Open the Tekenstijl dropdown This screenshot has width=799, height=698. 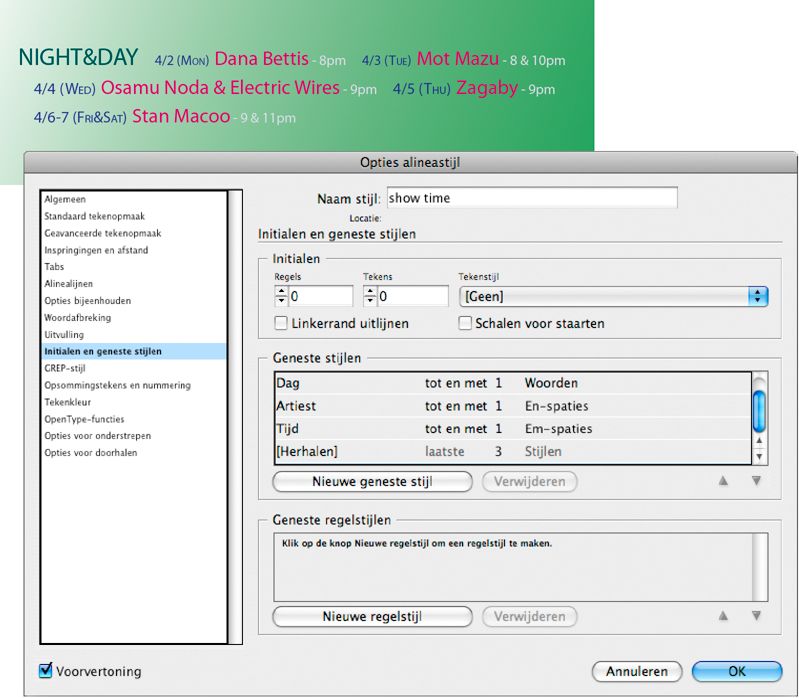click(614, 297)
